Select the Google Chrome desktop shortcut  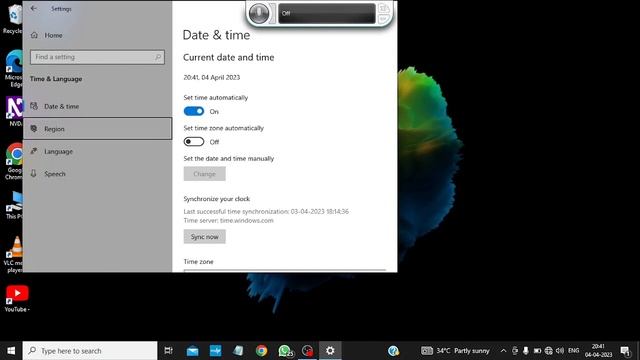point(14,161)
